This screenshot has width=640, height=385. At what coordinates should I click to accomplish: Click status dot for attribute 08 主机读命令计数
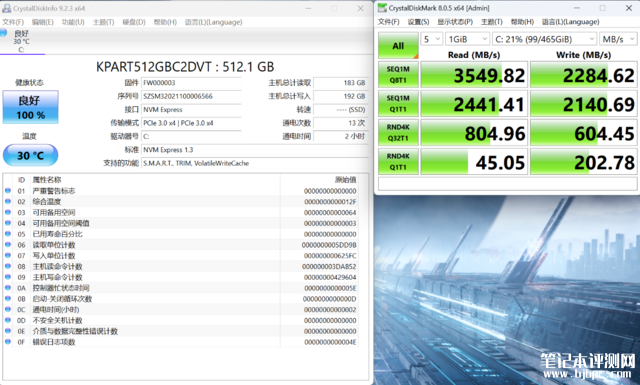tap(8, 266)
